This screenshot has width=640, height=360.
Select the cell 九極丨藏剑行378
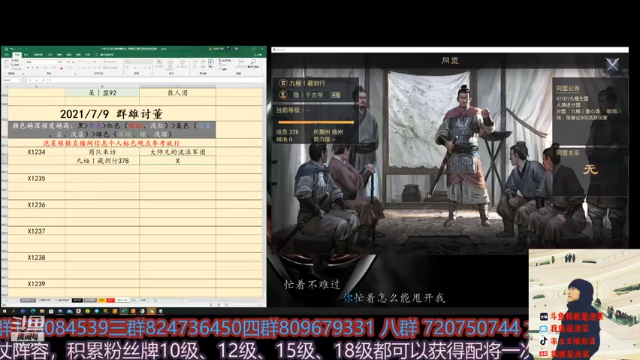point(102,161)
